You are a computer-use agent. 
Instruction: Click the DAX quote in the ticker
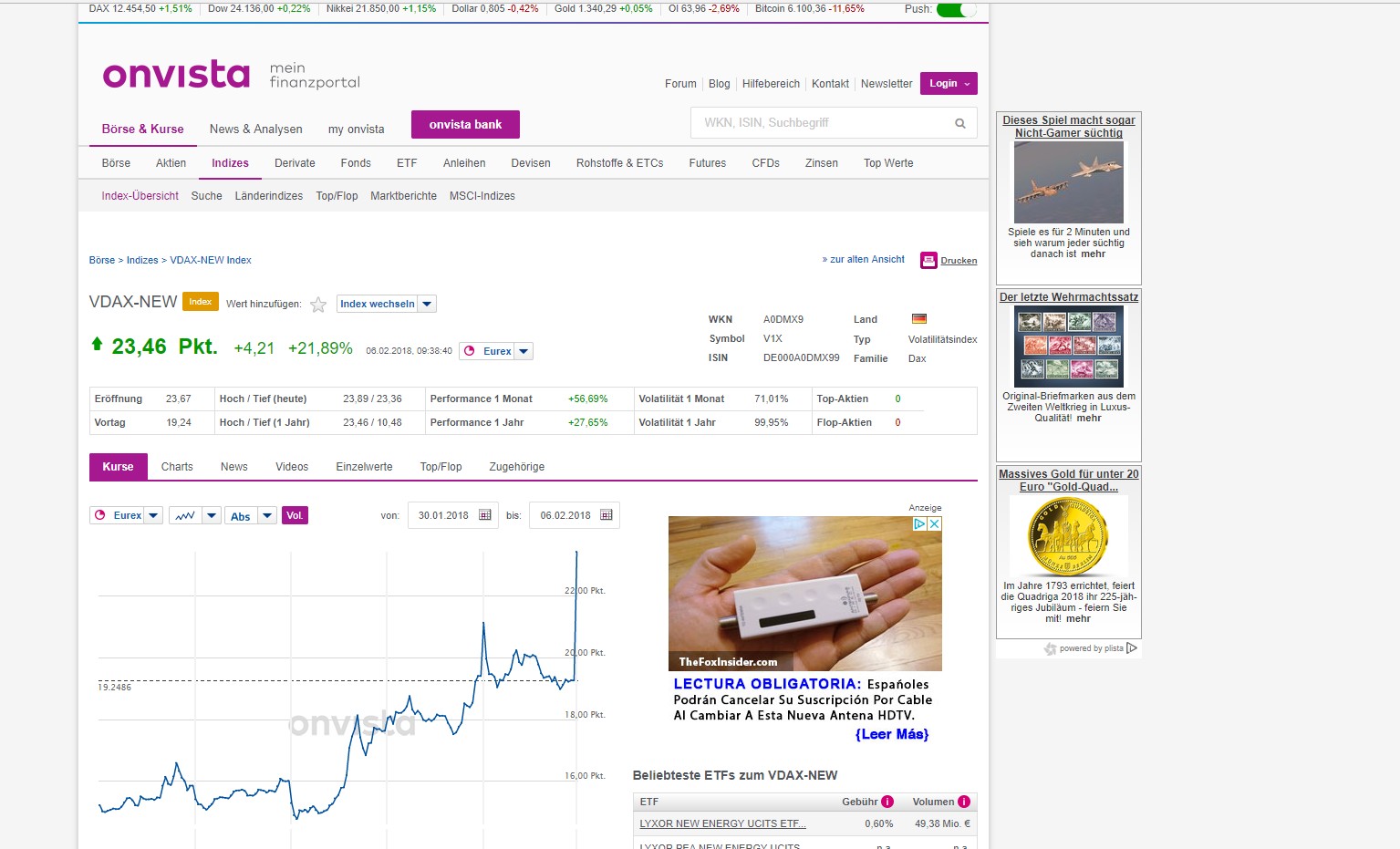(x=140, y=8)
